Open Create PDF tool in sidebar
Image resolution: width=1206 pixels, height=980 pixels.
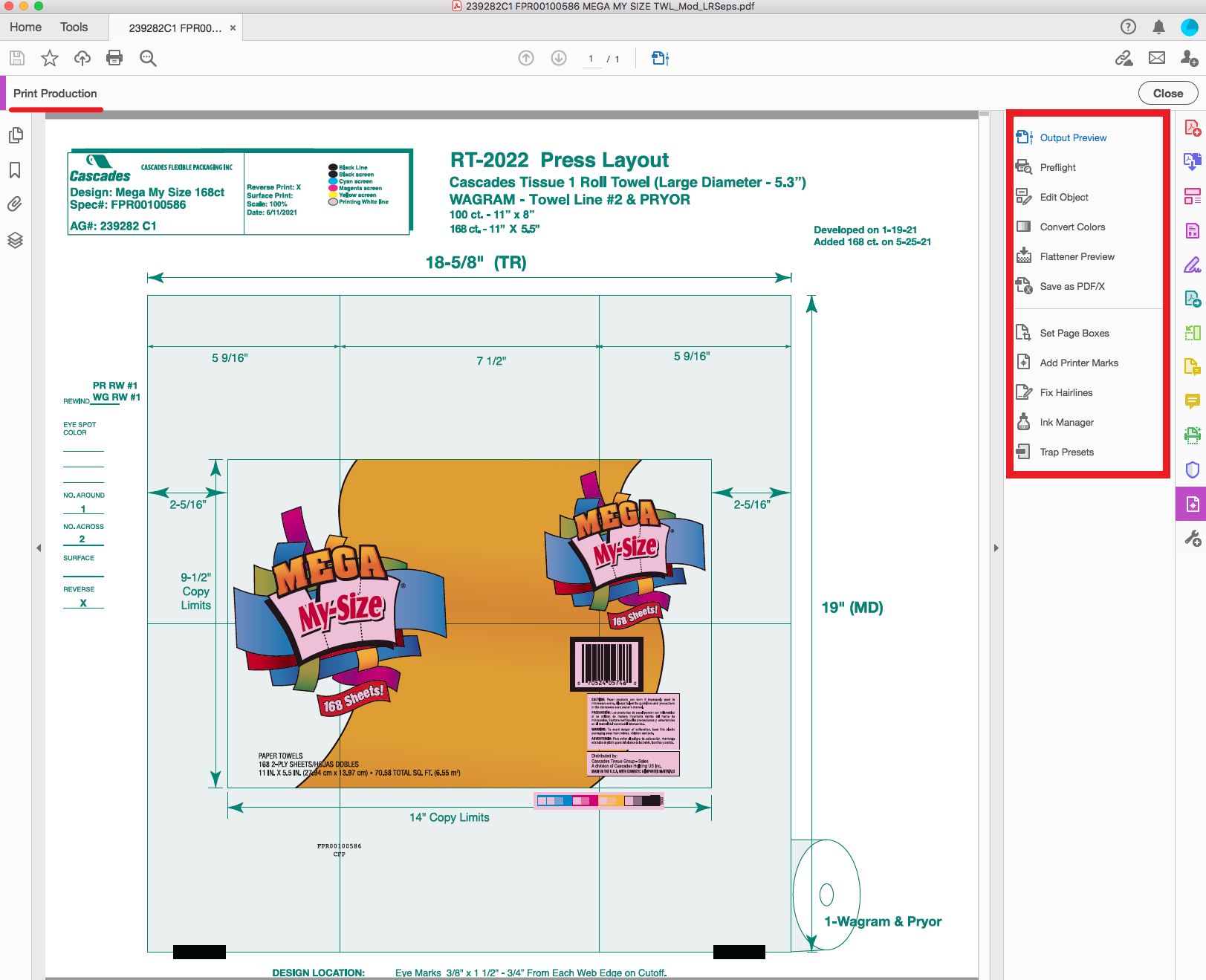tap(1193, 128)
